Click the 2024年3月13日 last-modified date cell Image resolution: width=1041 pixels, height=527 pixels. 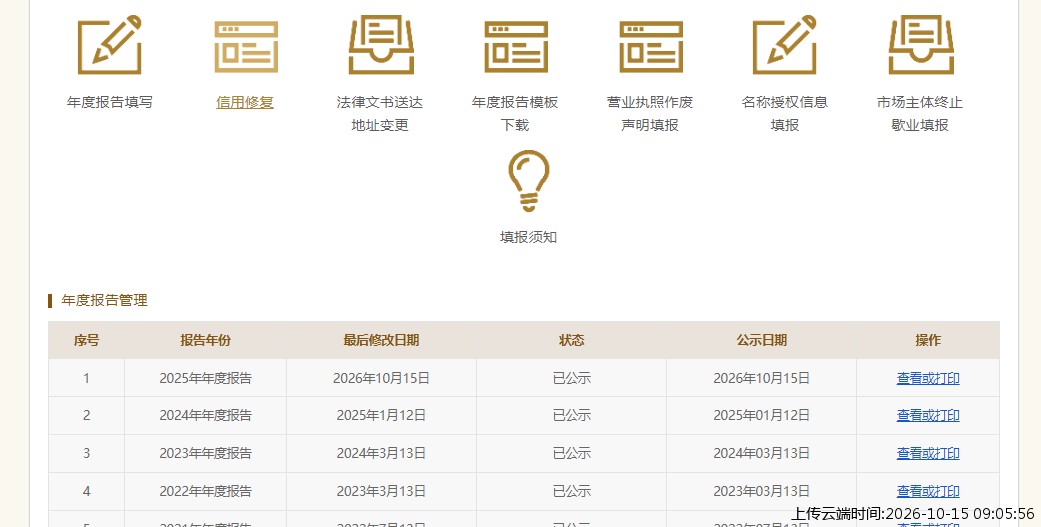pos(381,453)
